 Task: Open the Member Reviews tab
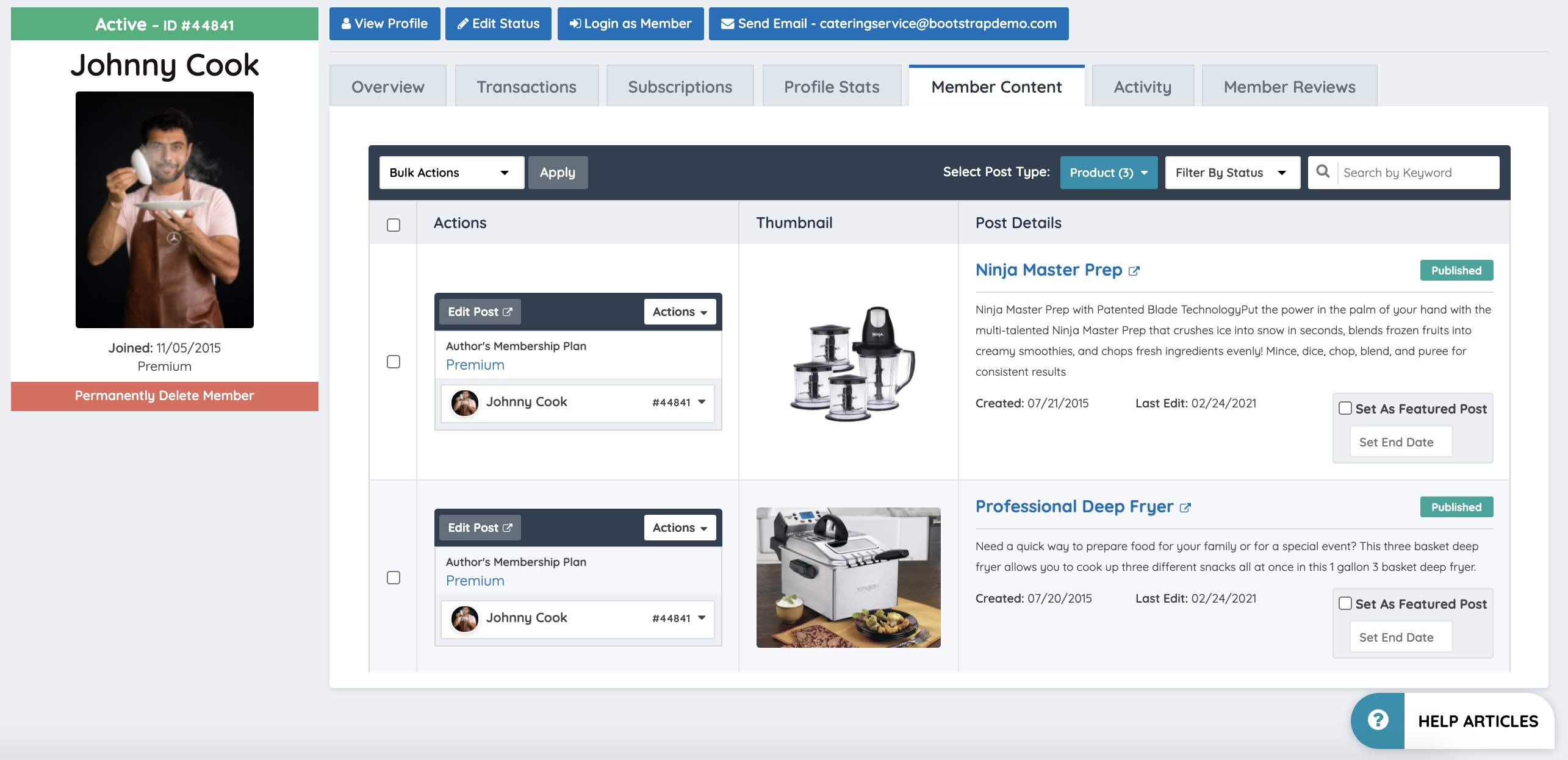(x=1289, y=87)
